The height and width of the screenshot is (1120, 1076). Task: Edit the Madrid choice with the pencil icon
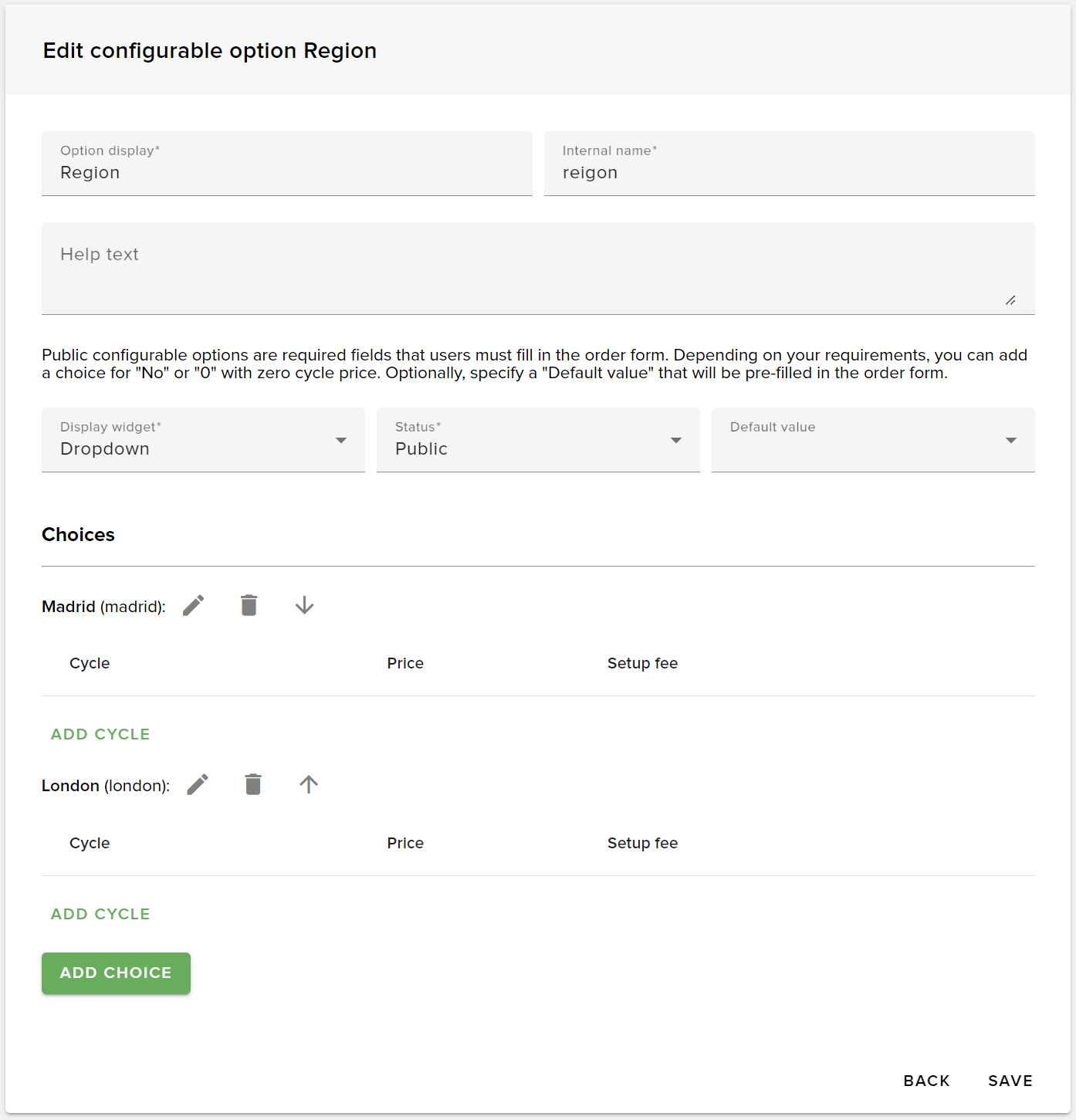(193, 605)
